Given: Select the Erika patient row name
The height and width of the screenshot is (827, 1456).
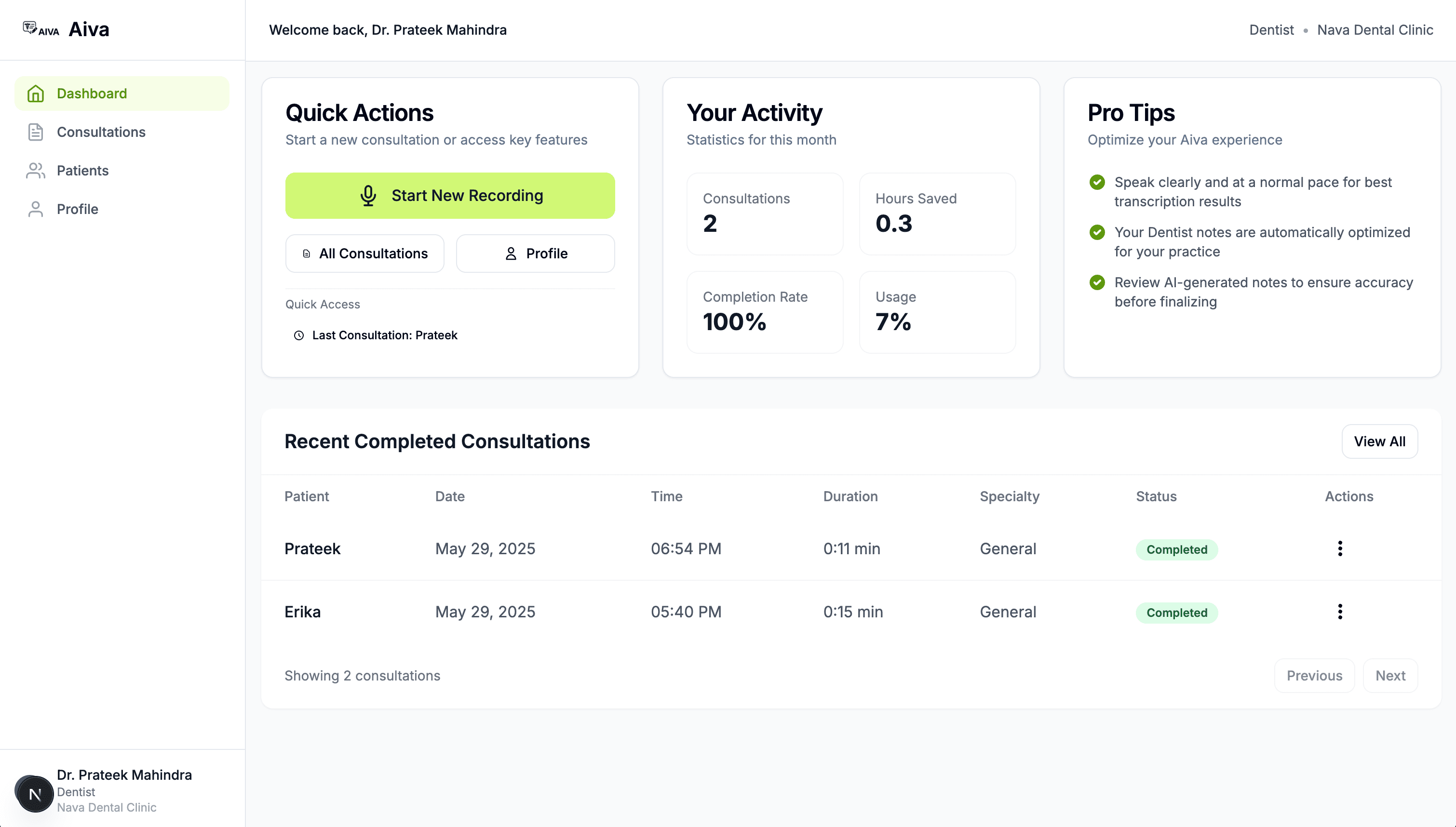Looking at the screenshot, I should (x=303, y=612).
